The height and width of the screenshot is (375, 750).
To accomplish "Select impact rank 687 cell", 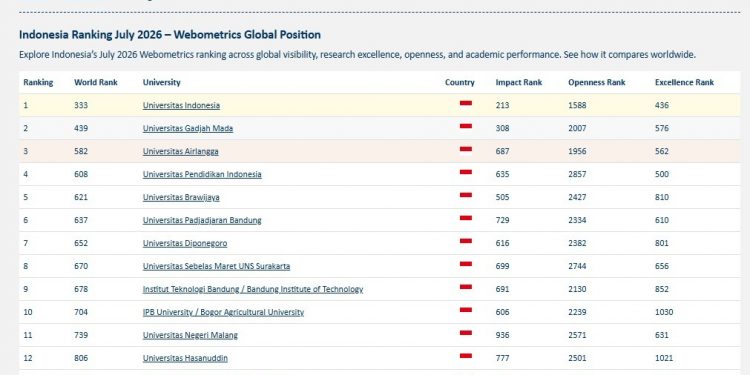I will [x=502, y=151].
